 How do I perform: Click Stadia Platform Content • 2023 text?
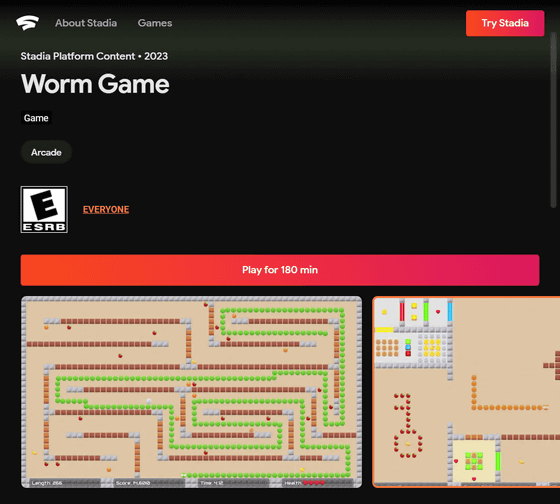pos(94,56)
